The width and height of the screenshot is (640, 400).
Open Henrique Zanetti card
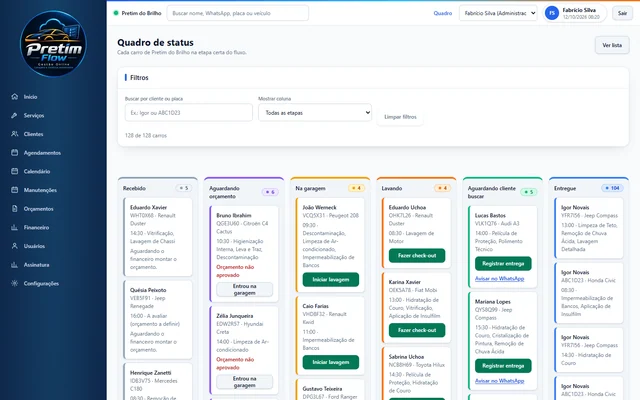158,382
